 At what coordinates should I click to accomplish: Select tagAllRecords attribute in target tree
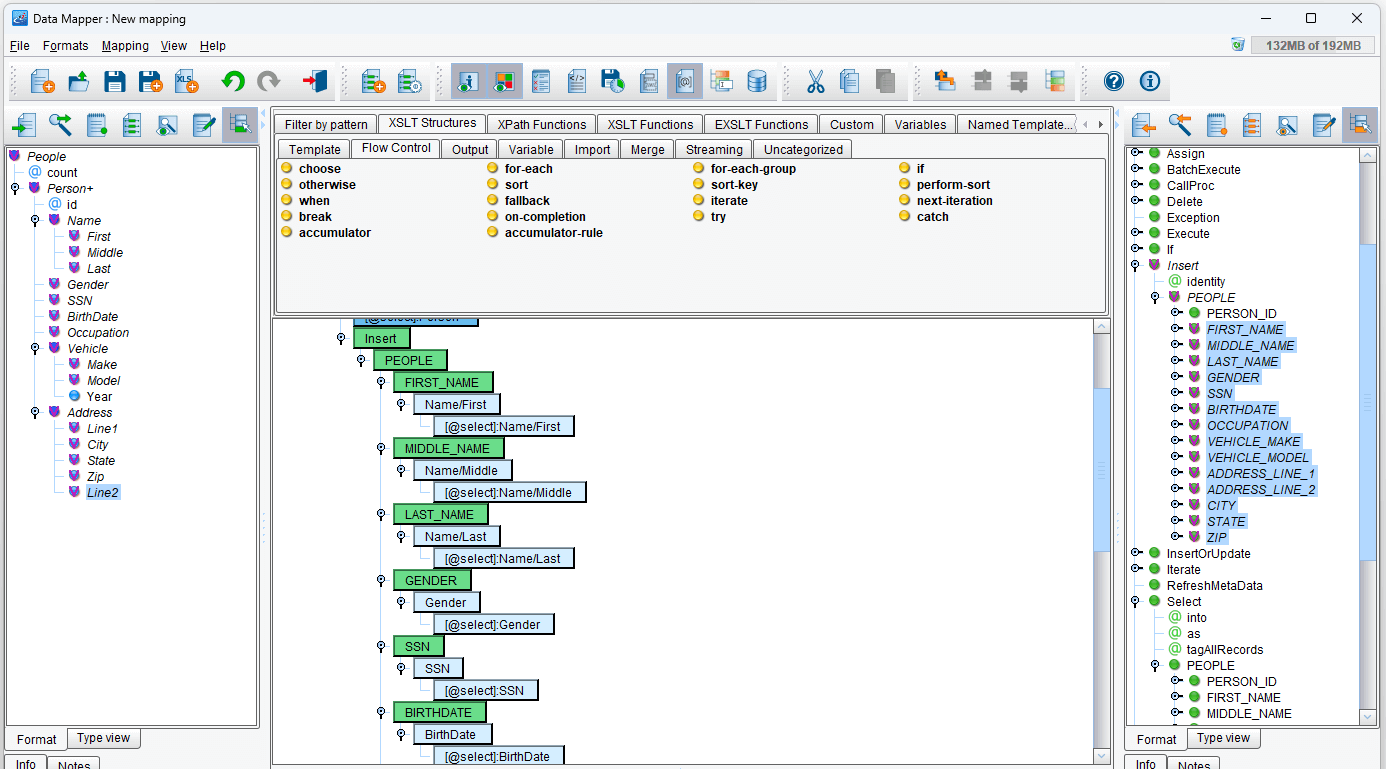(x=1225, y=649)
